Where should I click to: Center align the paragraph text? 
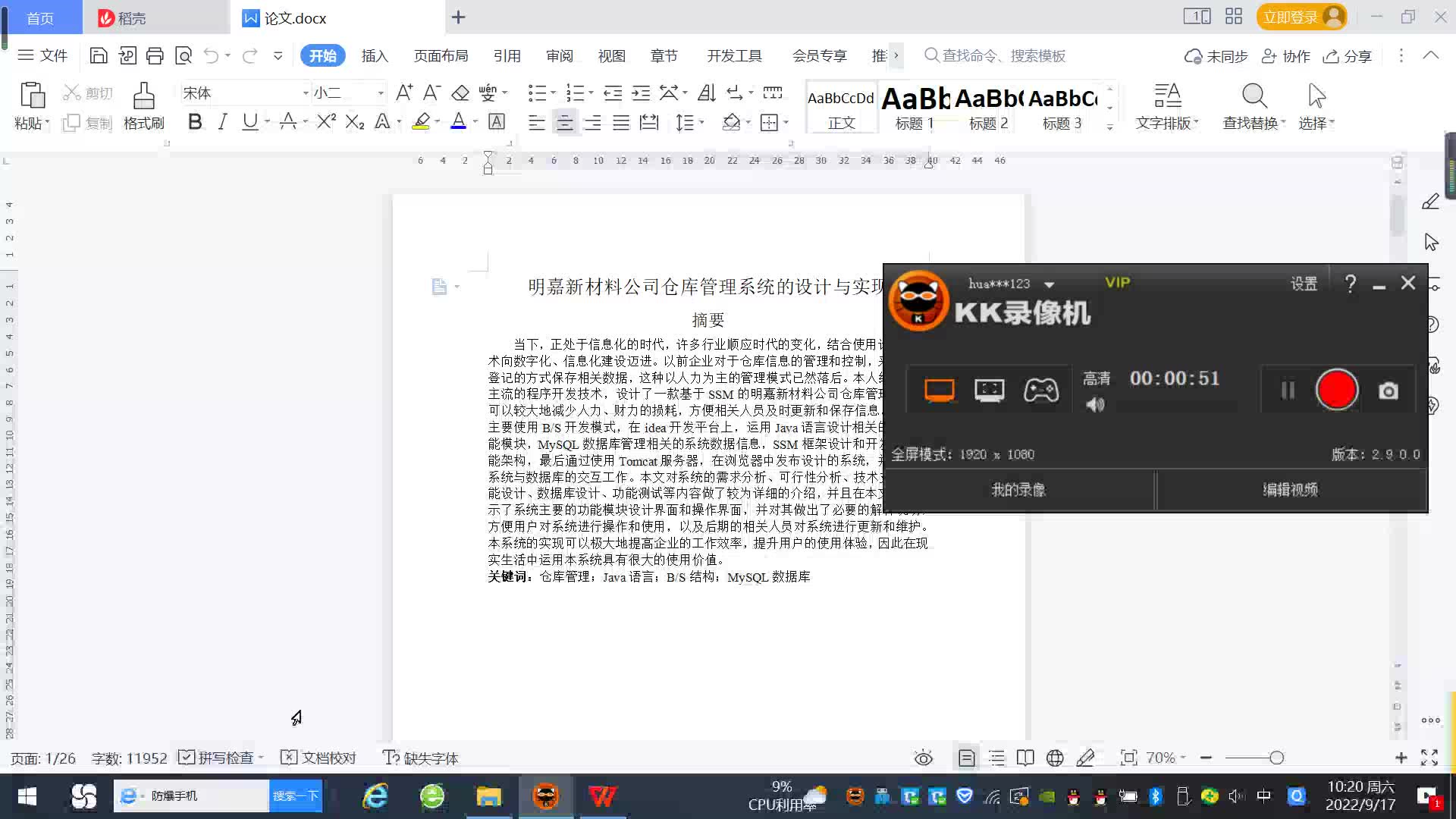point(564,122)
